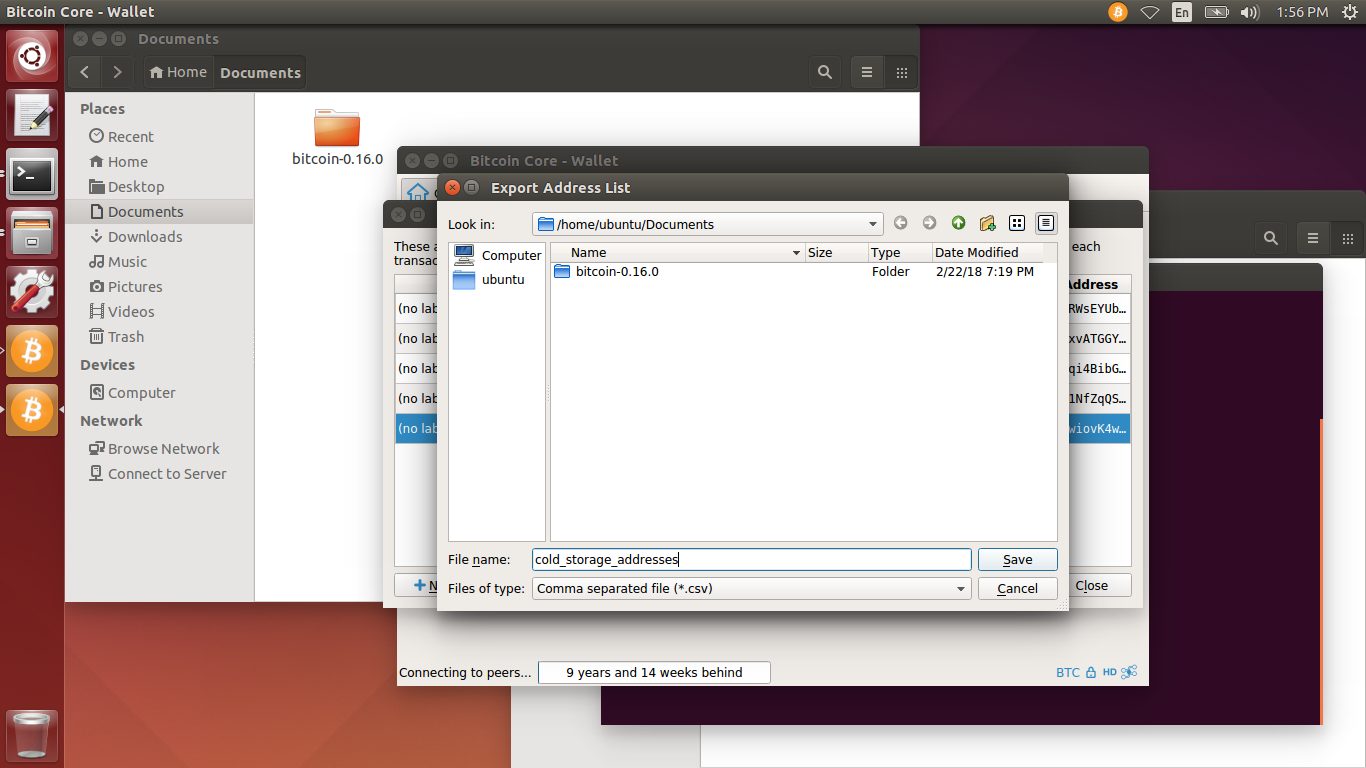1366x768 pixels.
Task: Click Documents breadcrumb in file manager
Action: pos(260,72)
